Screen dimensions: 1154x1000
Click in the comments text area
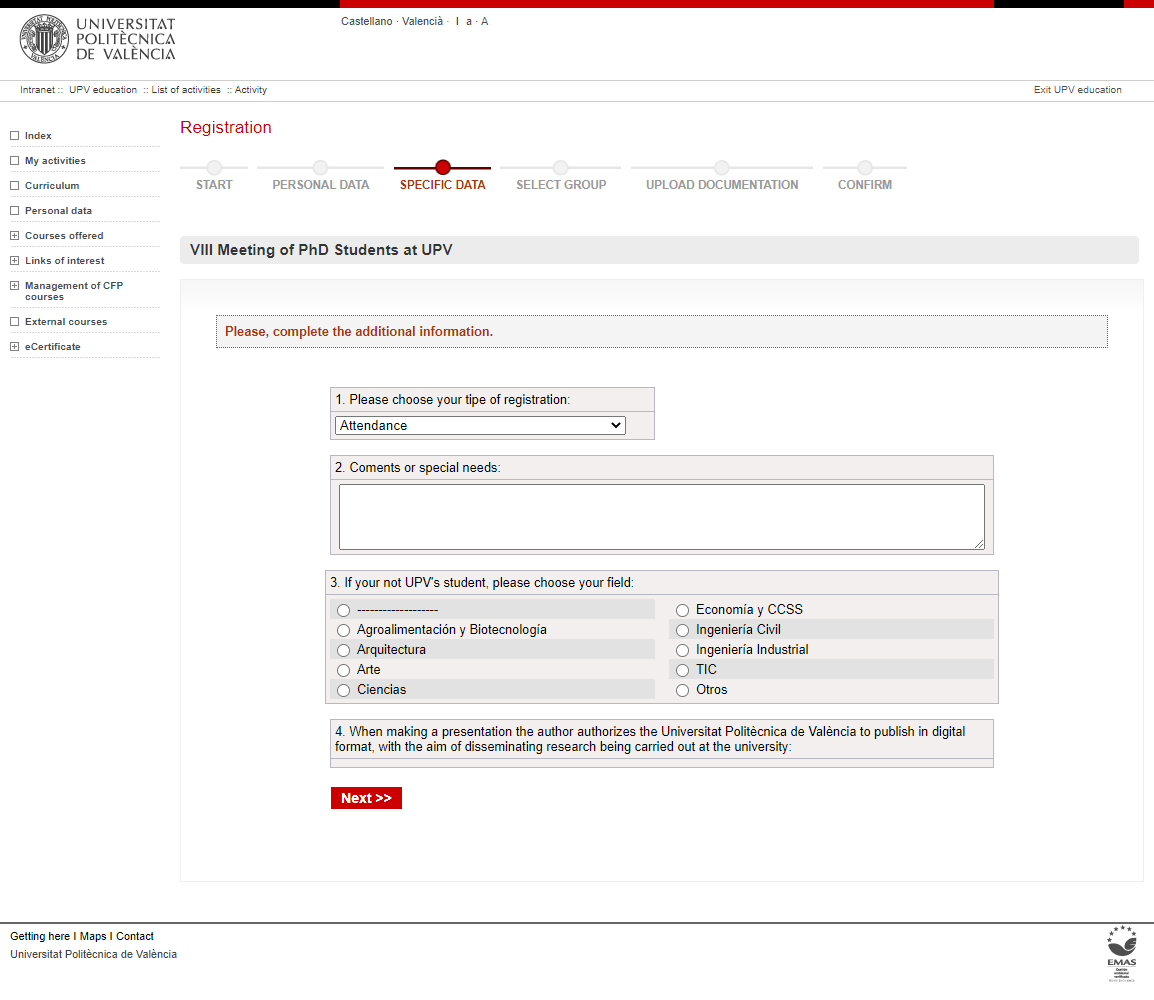(x=661, y=517)
